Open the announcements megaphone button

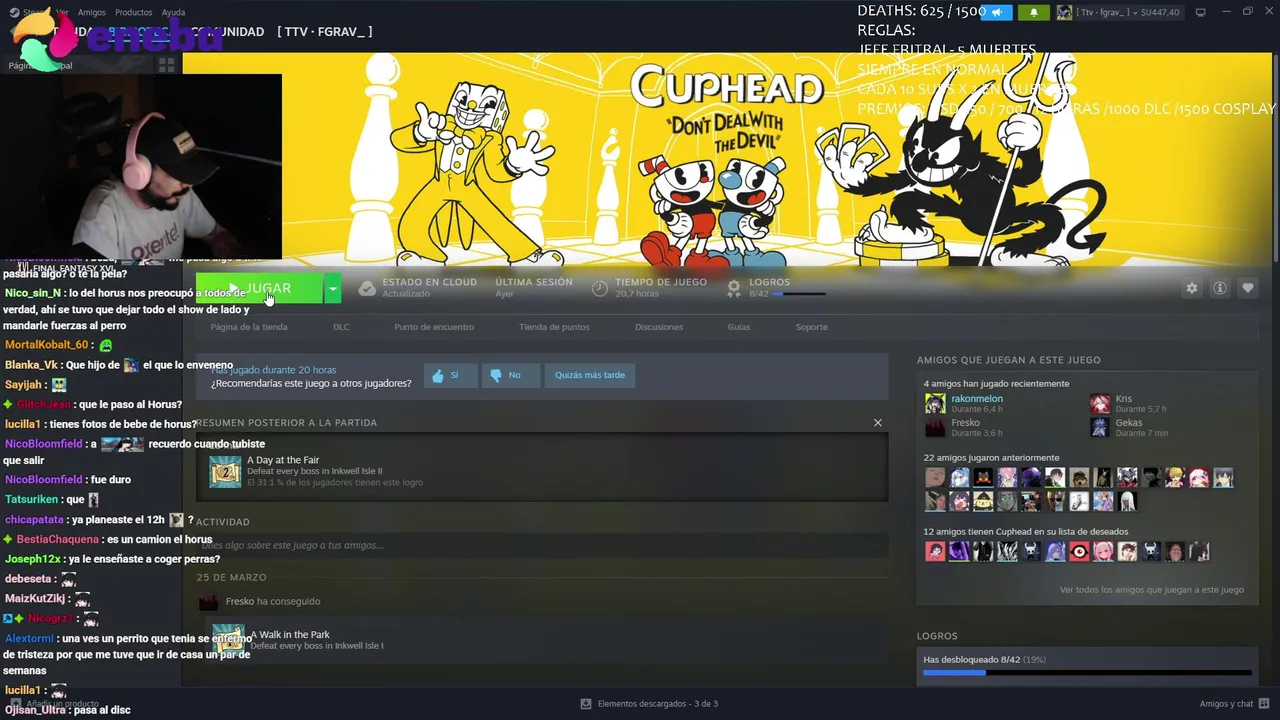tap(996, 12)
